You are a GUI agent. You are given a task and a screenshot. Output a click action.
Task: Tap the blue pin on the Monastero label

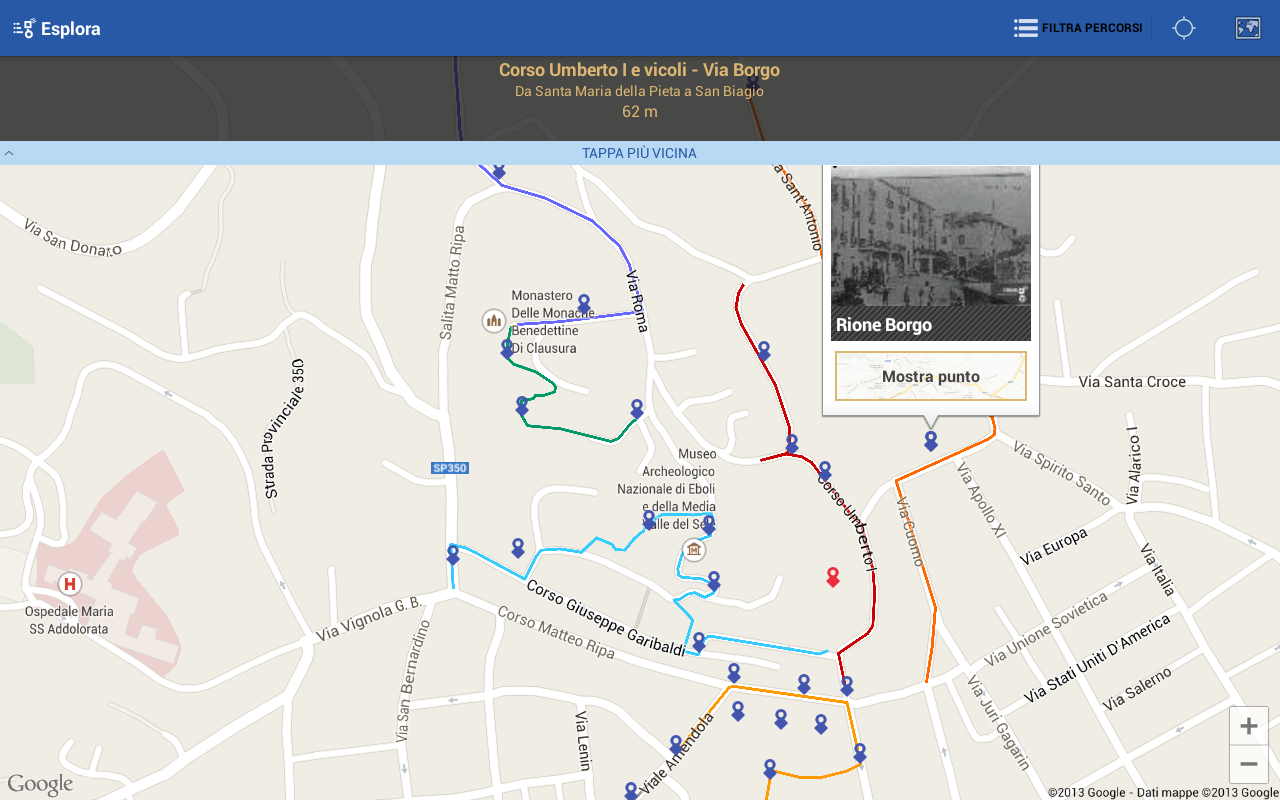click(584, 304)
